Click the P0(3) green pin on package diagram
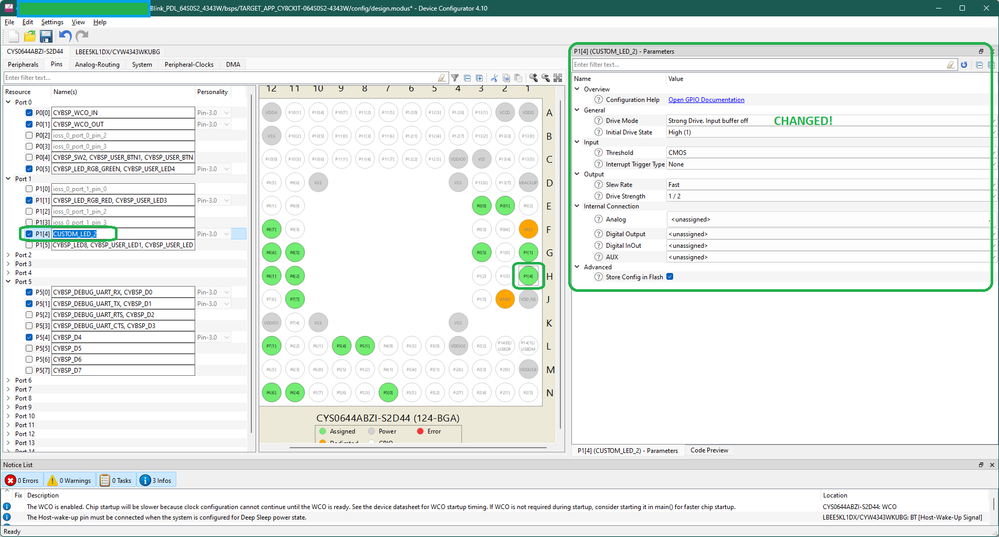The image size is (999, 537). (481, 206)
